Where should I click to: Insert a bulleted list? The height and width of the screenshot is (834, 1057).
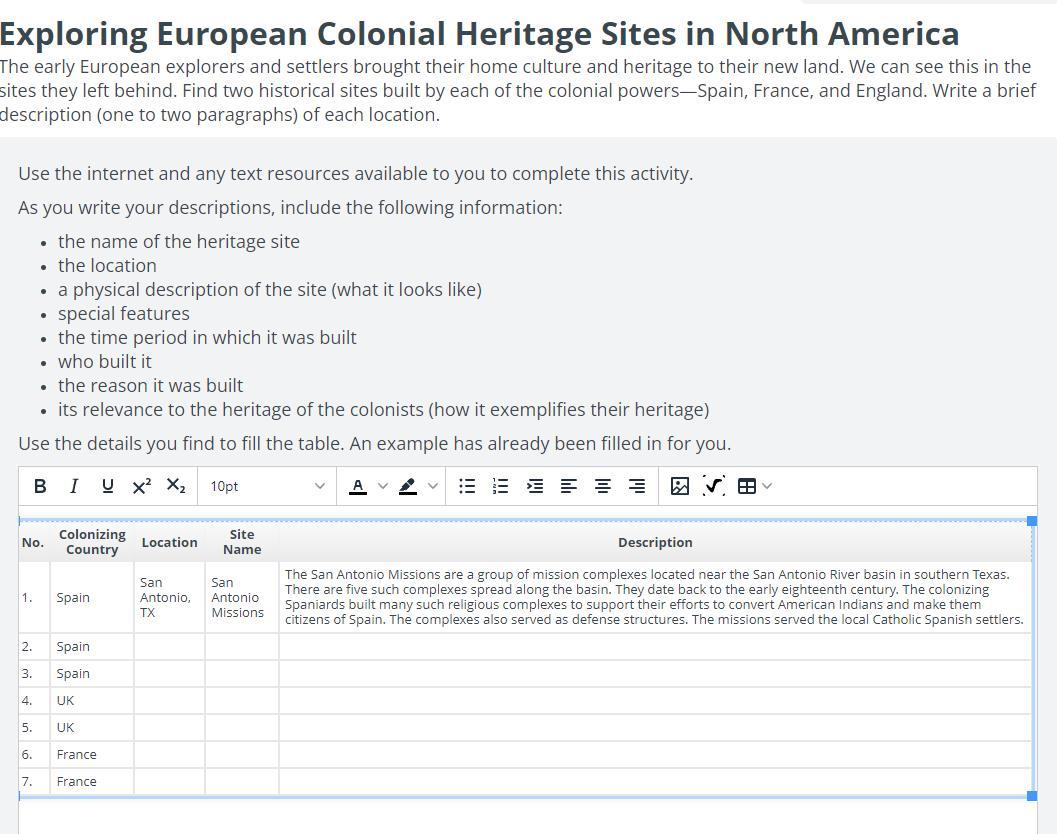467,486
